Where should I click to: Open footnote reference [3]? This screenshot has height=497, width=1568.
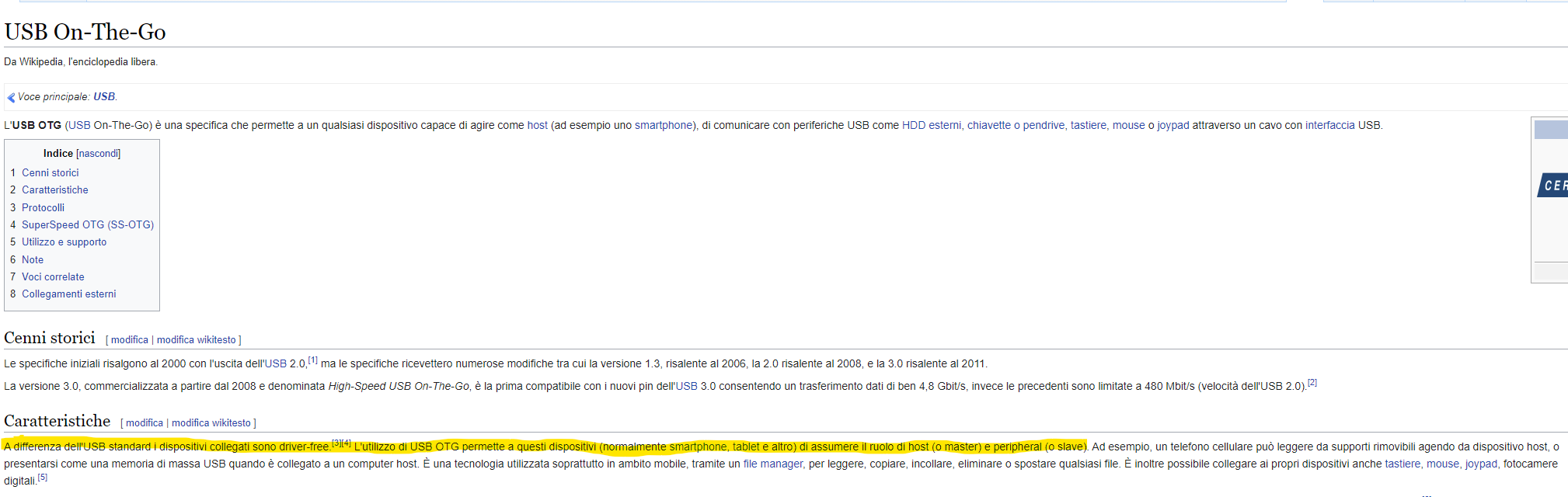tap(336, 443)
